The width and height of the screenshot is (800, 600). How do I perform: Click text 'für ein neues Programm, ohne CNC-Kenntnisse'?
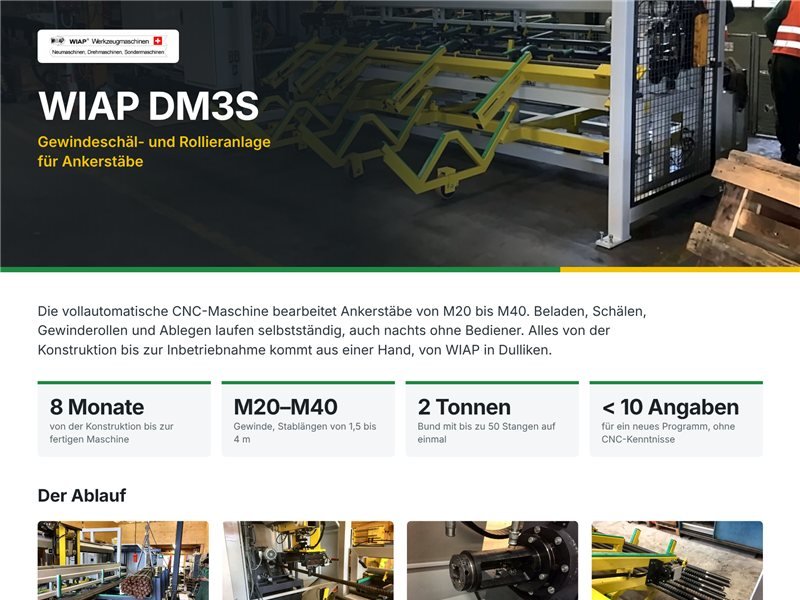pos(668,433)
